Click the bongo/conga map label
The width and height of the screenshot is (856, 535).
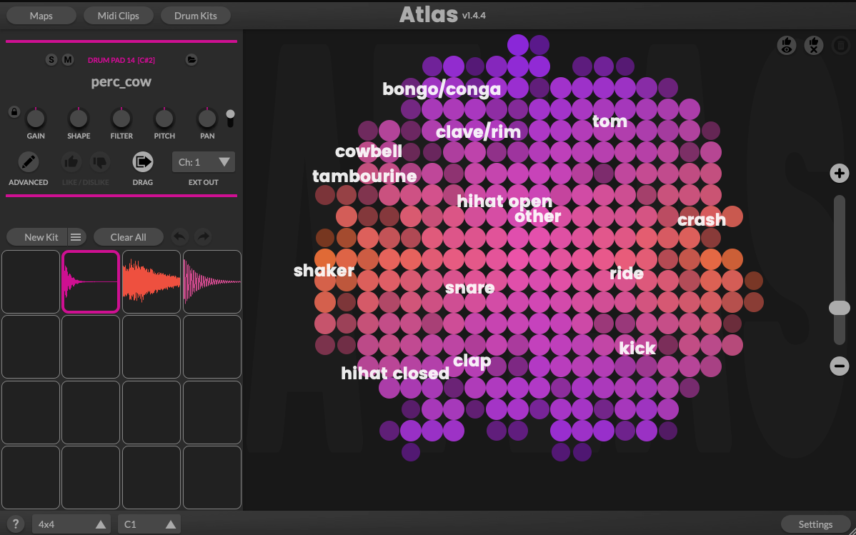(x=441, y=89)
